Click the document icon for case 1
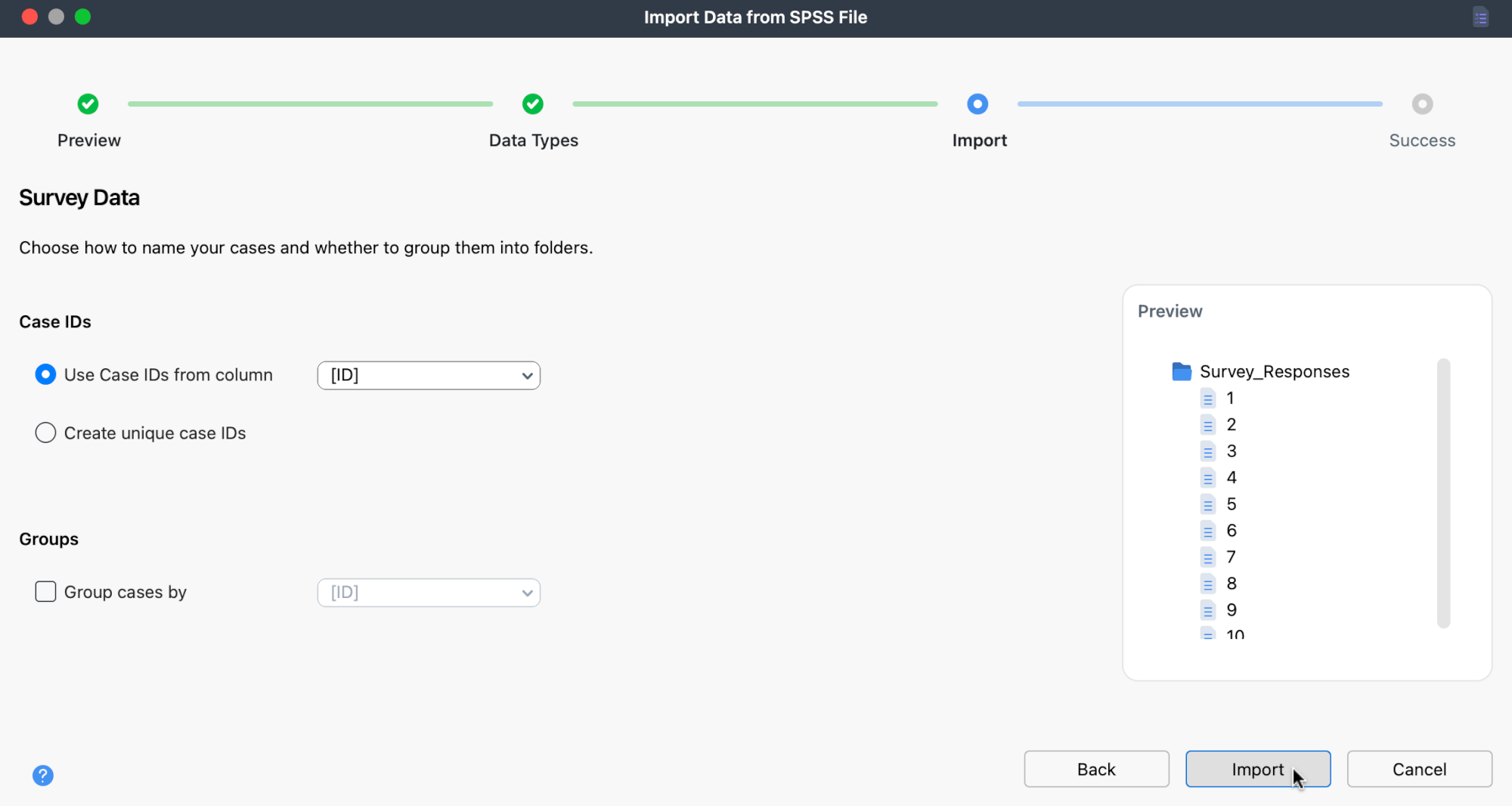The height and width of the screenshot is (806, 1512). coord(1208,398)
